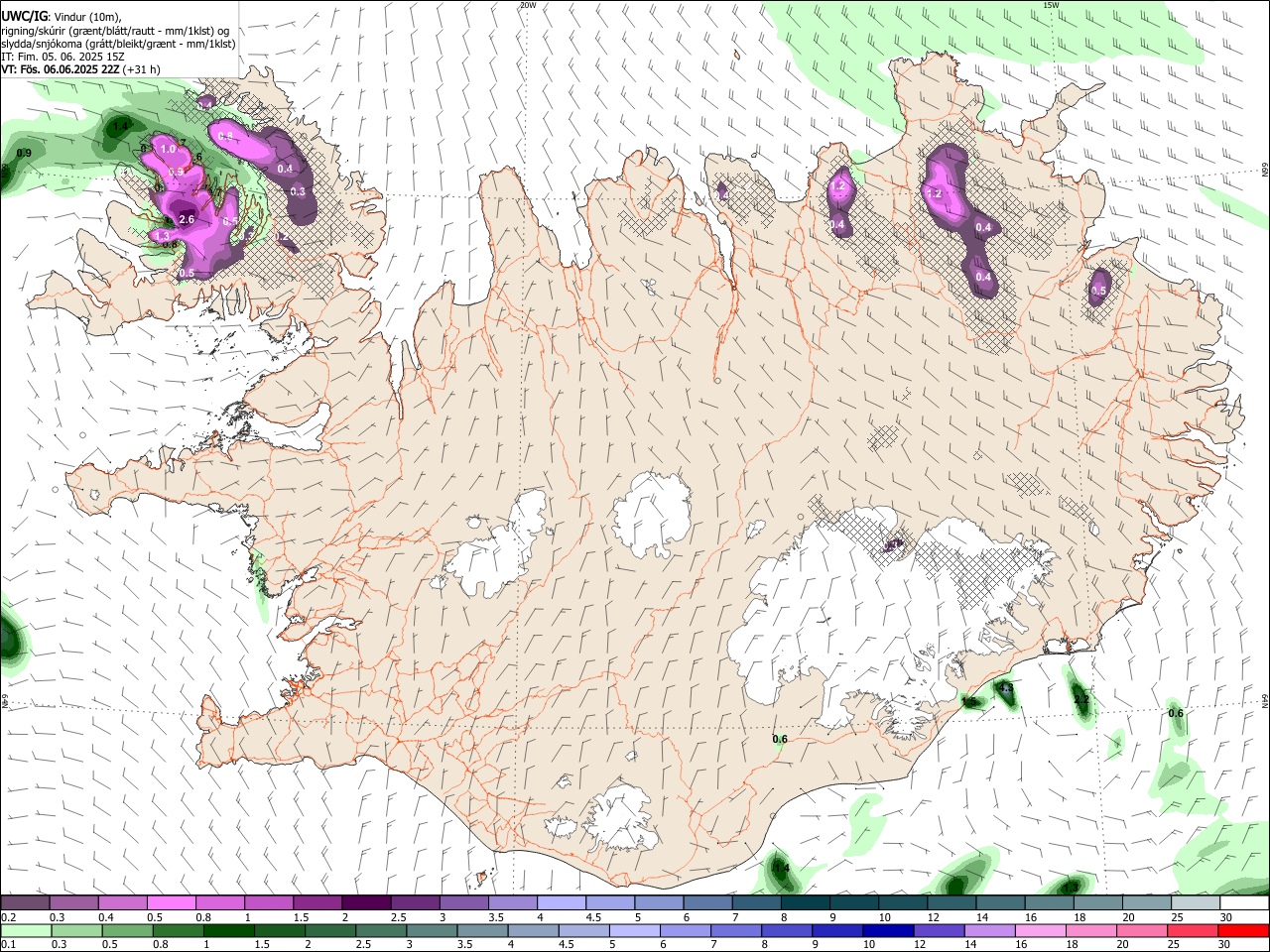Click the 0.9 value in the green rain area
This screenshot has width=1270, height=952.
[x=25, y=153]
